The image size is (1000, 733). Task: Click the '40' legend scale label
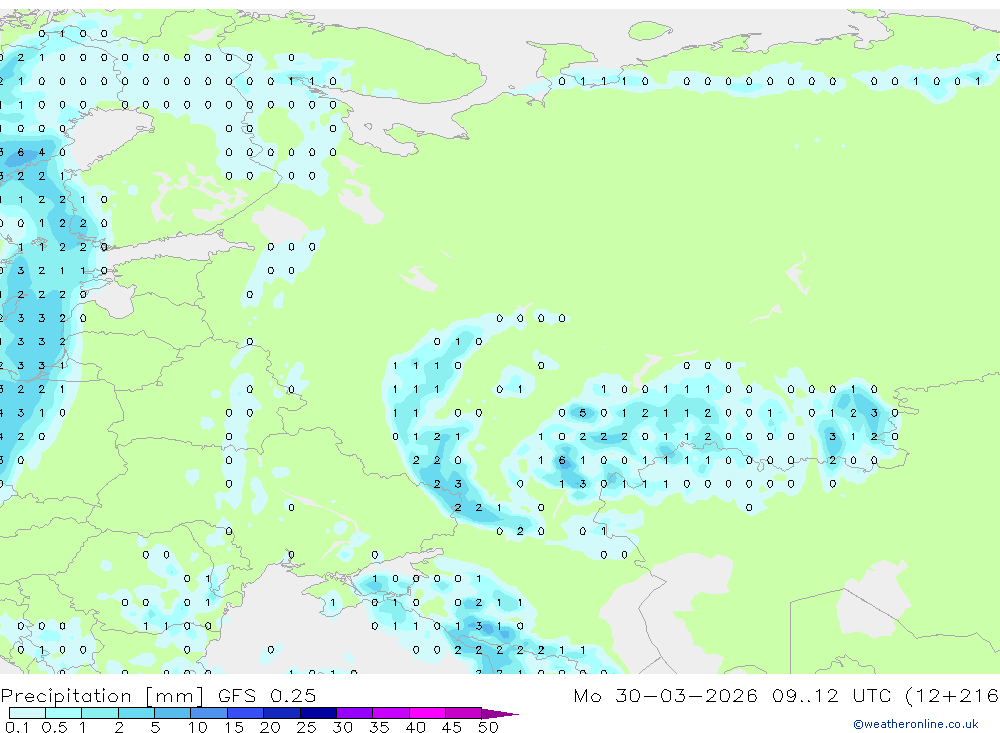415,727
